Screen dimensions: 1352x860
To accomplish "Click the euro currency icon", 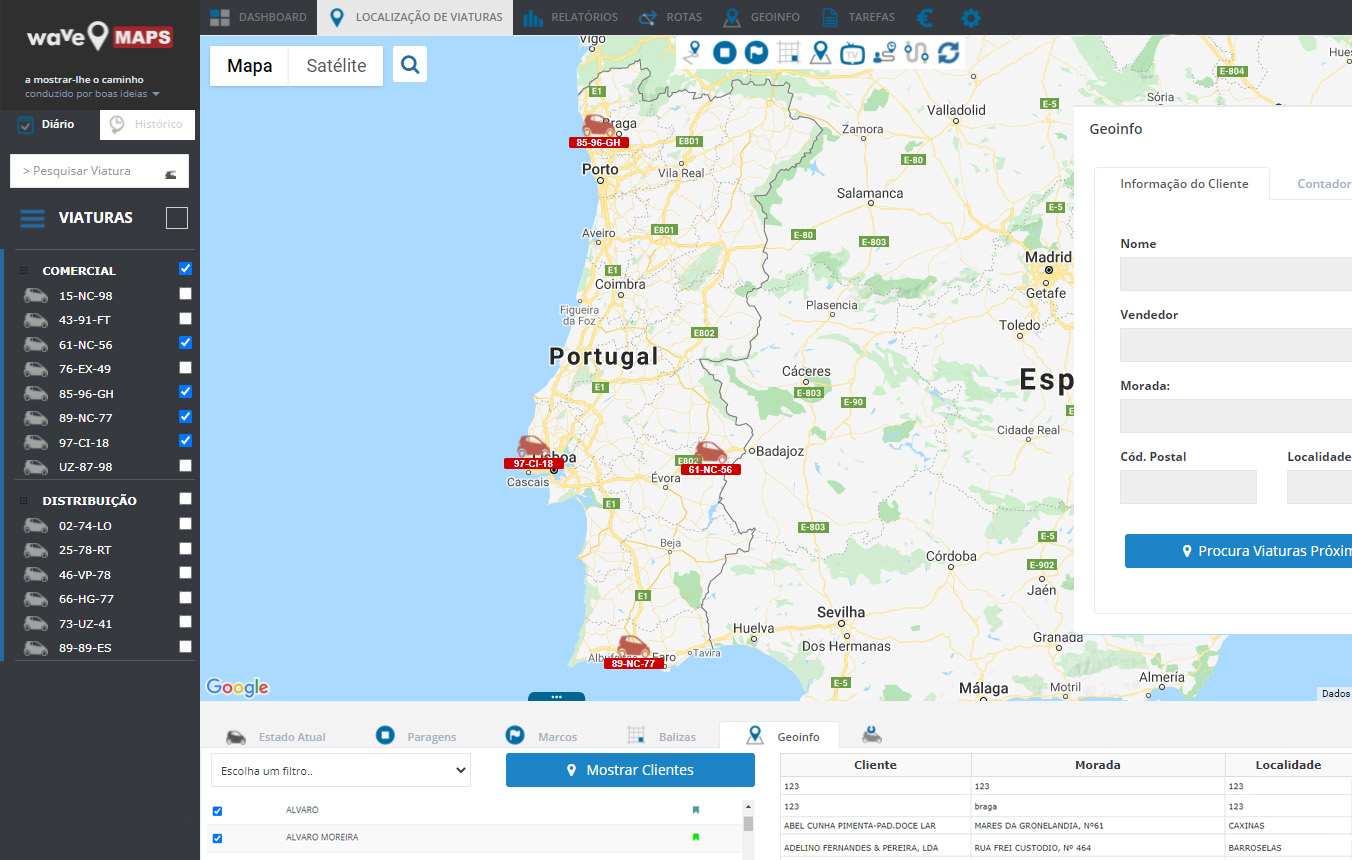I will [x=926, y=17].
